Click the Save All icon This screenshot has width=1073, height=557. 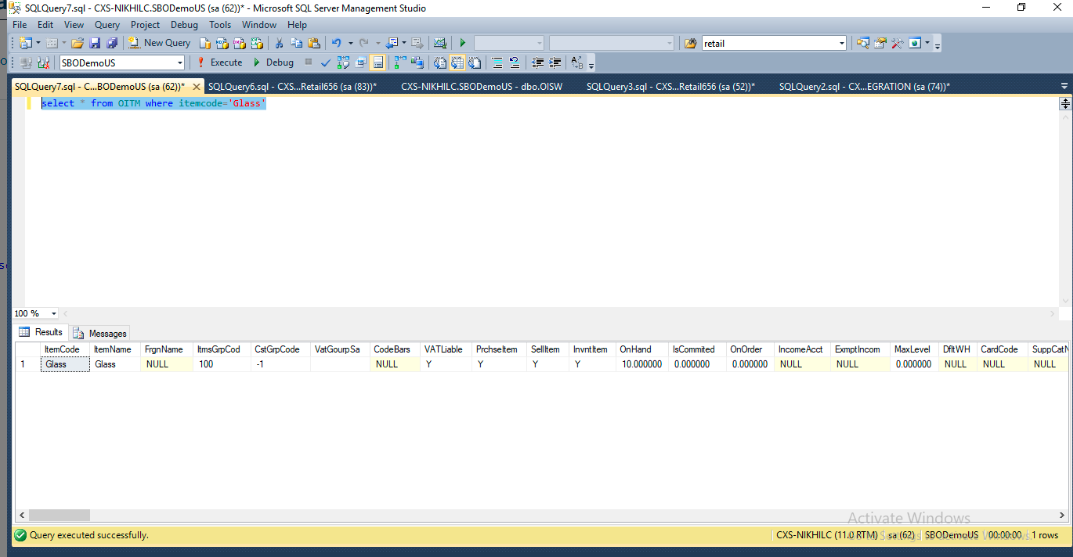point(112,43)
